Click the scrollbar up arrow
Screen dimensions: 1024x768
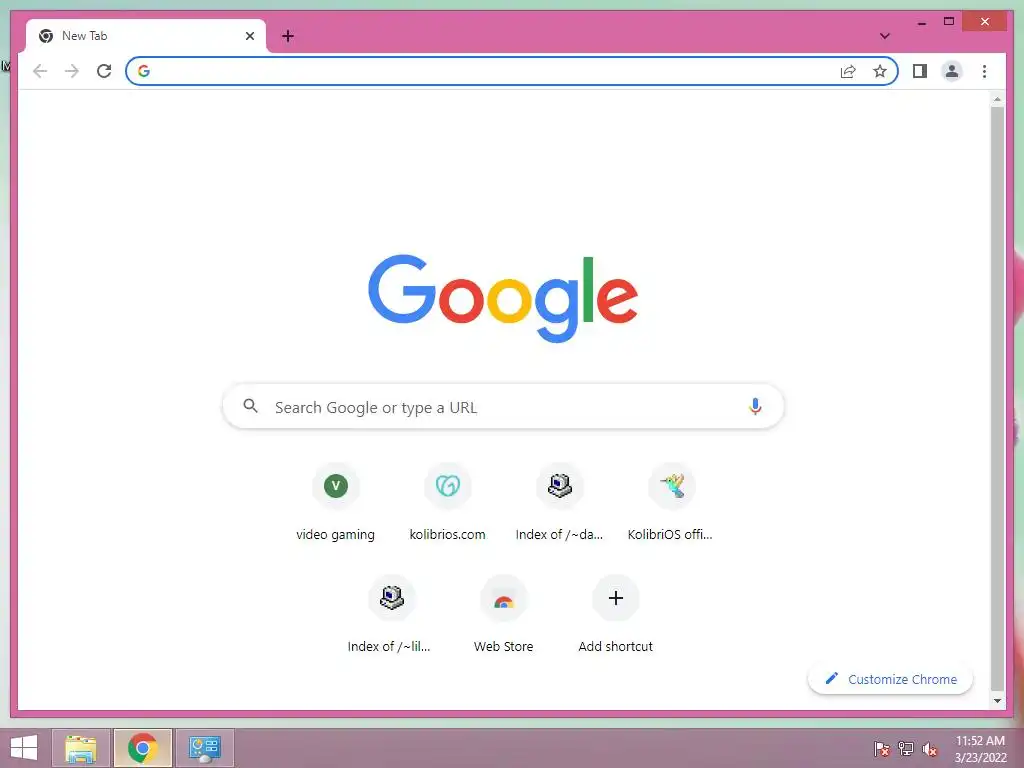tap(997, 99)
